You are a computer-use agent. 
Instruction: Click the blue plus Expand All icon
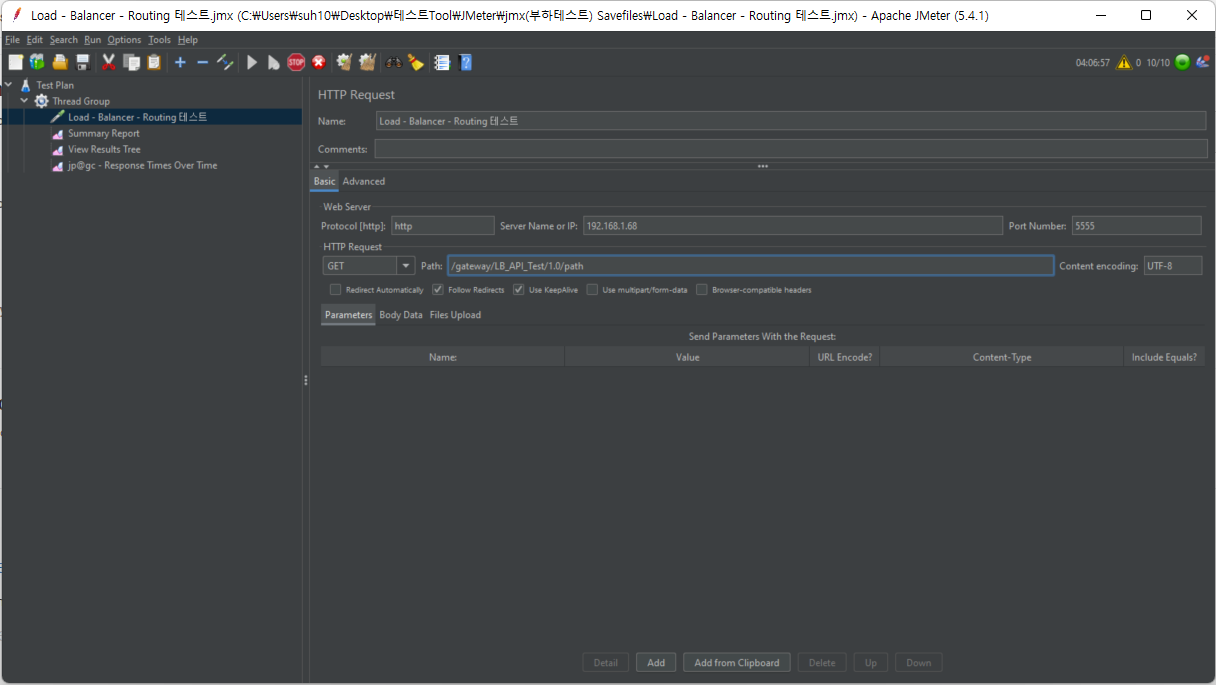coord(180,62)
